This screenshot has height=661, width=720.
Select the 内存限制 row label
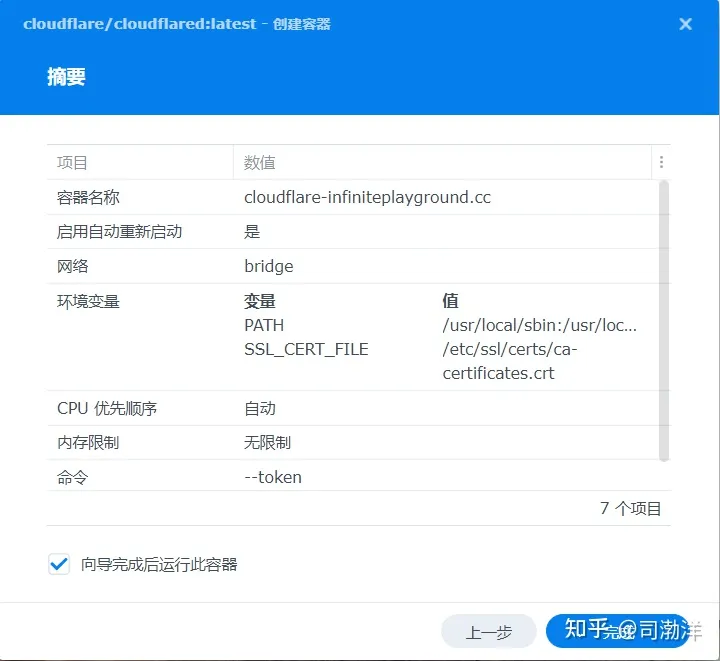click(x=88, y=443)
